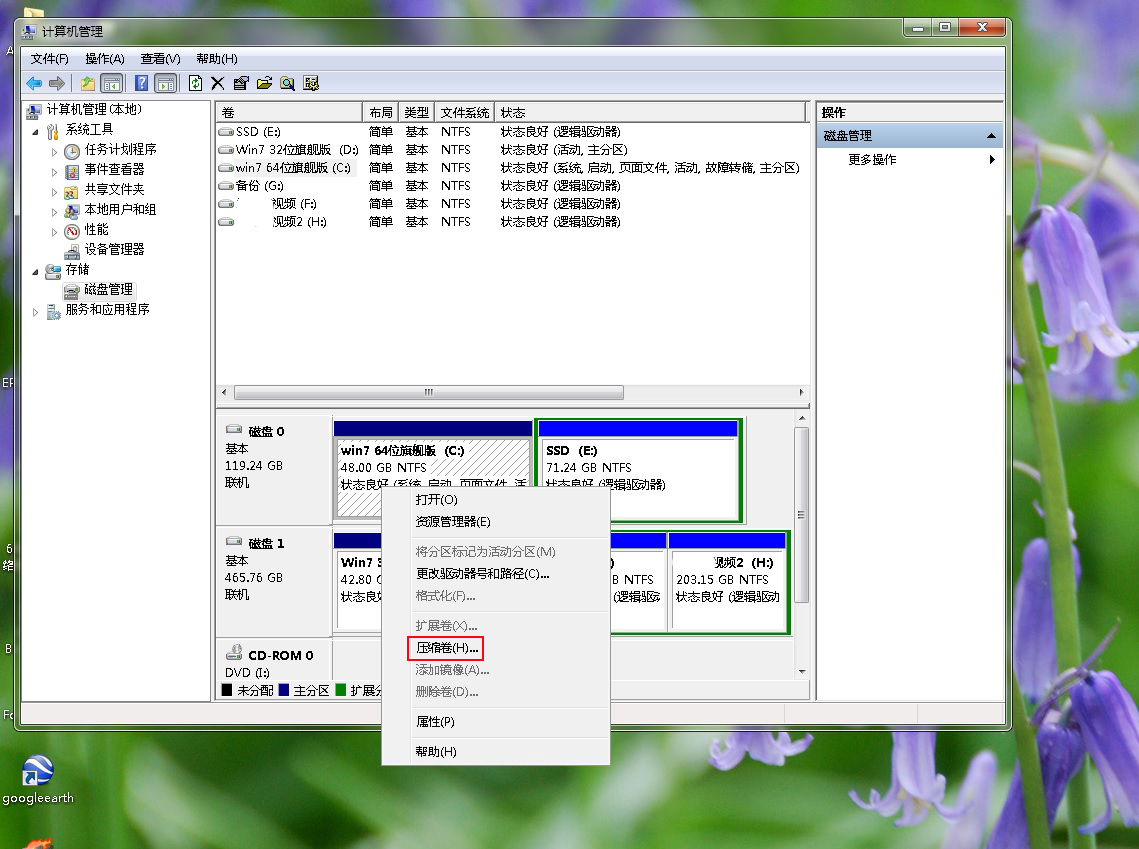The width and height of the screenshot is (1139, 849).
Task: Toggle the Show/Hide action pane toolbar icon
Action: click(x=166, y=83)
